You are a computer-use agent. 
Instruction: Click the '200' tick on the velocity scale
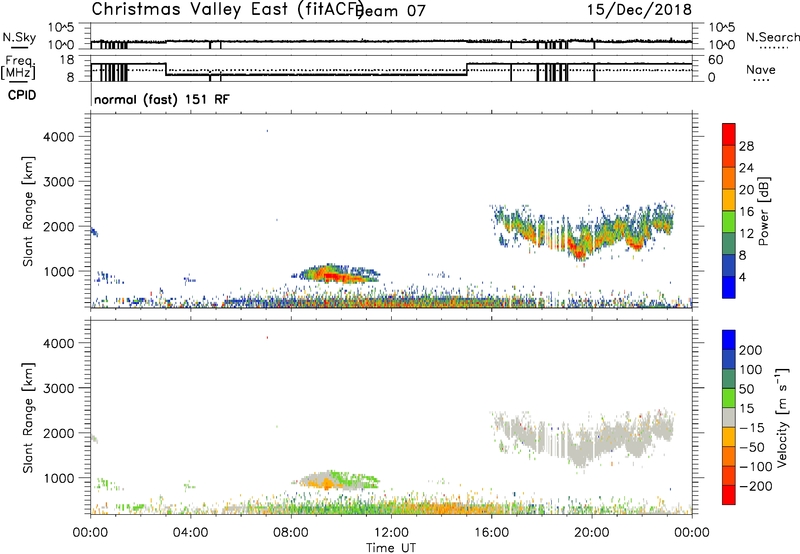point(751,350)
